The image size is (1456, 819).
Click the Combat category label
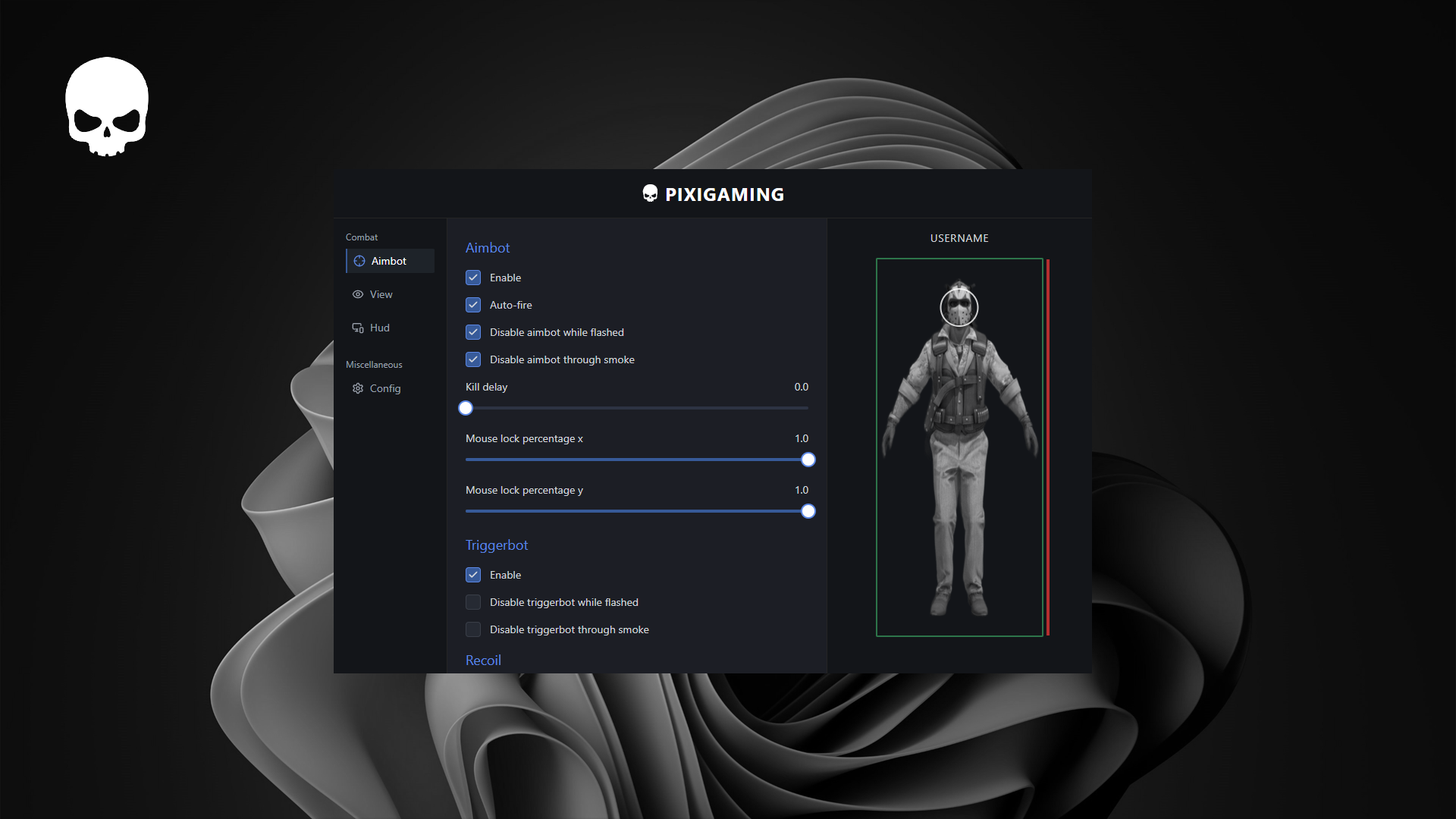[362, 237]
